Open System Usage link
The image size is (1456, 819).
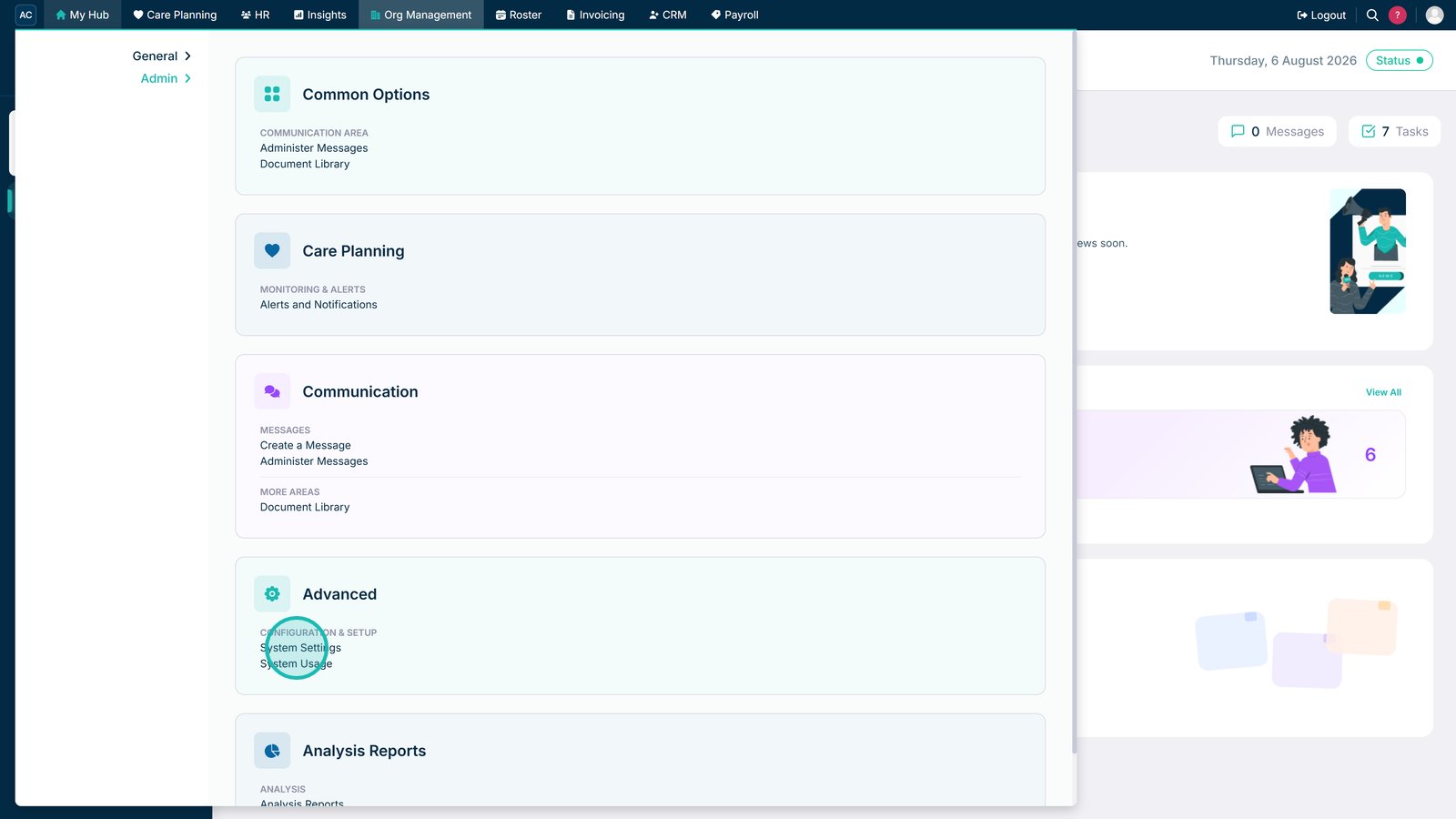pyautogui.click(x=297, y=663)
